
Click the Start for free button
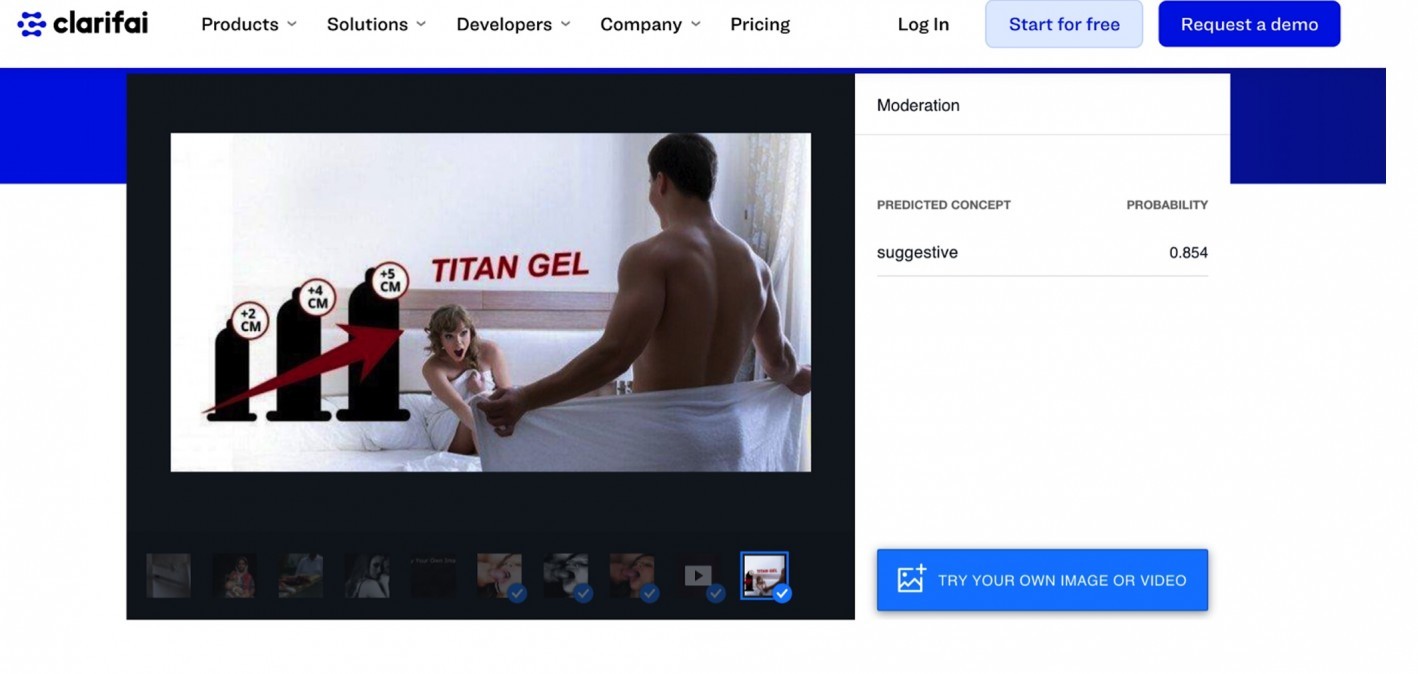(x=1064, y=24)
